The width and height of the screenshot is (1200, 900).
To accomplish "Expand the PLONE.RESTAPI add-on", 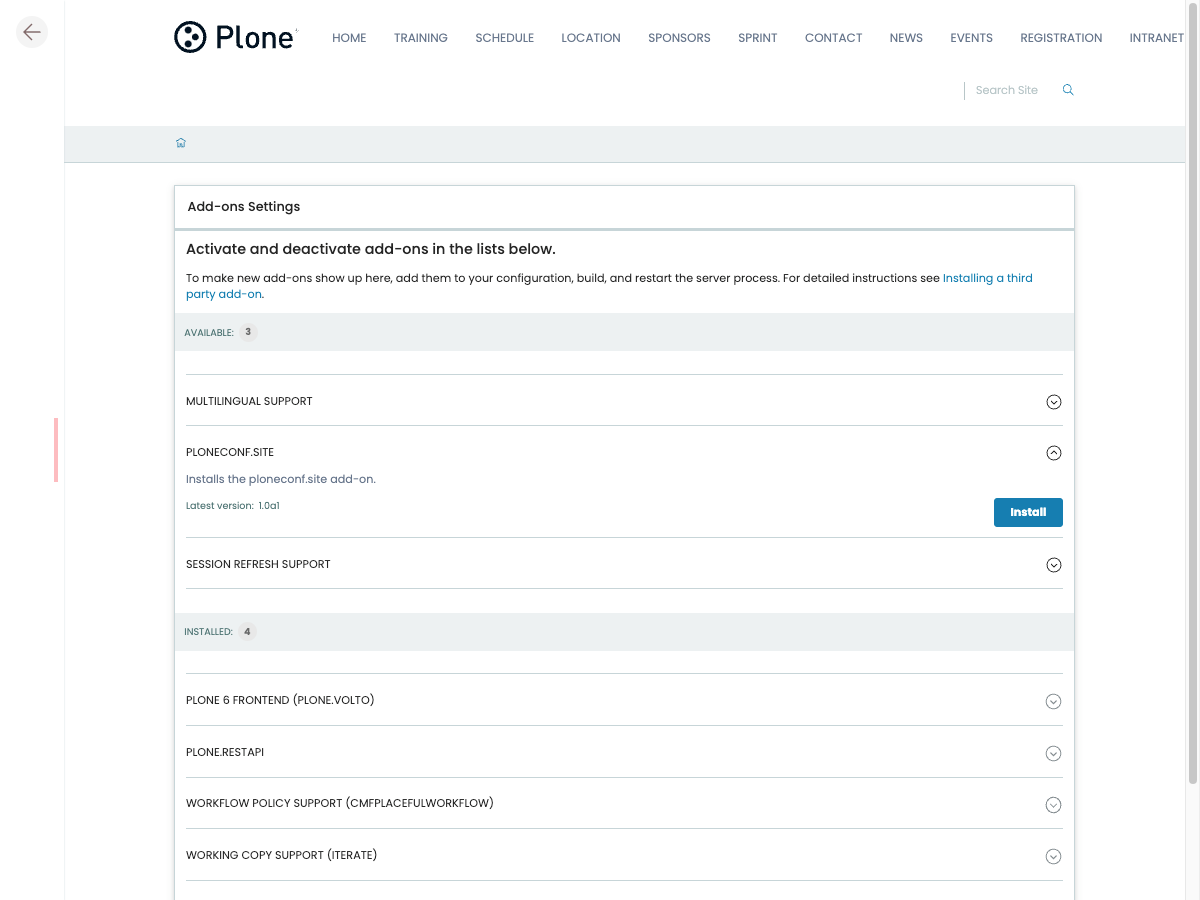I will click(x=1053, y=753).
